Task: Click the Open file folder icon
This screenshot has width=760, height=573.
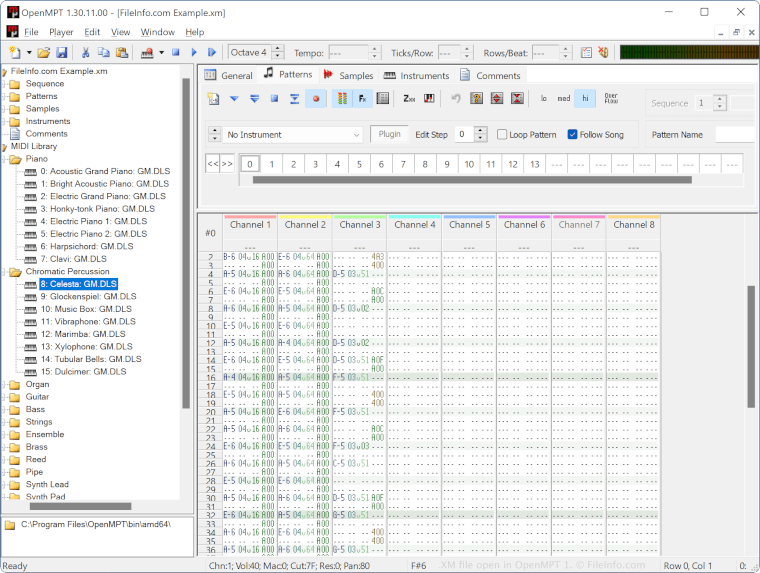Action: [44, 52]
